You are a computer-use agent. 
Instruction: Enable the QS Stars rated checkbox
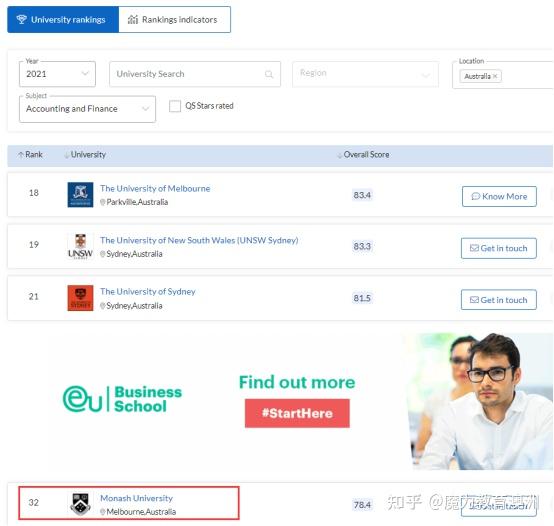pyautogui.click(x=175, y=106)
